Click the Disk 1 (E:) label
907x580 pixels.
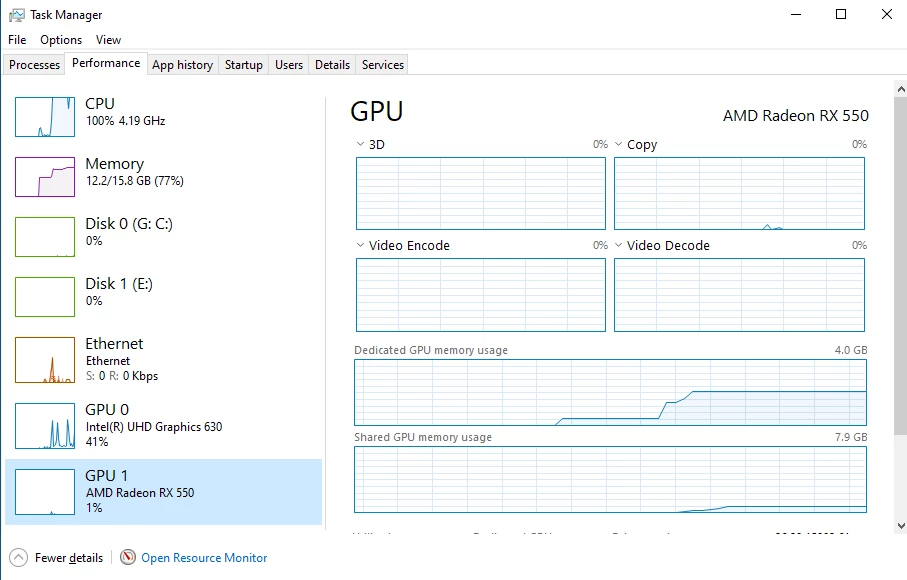119,284
